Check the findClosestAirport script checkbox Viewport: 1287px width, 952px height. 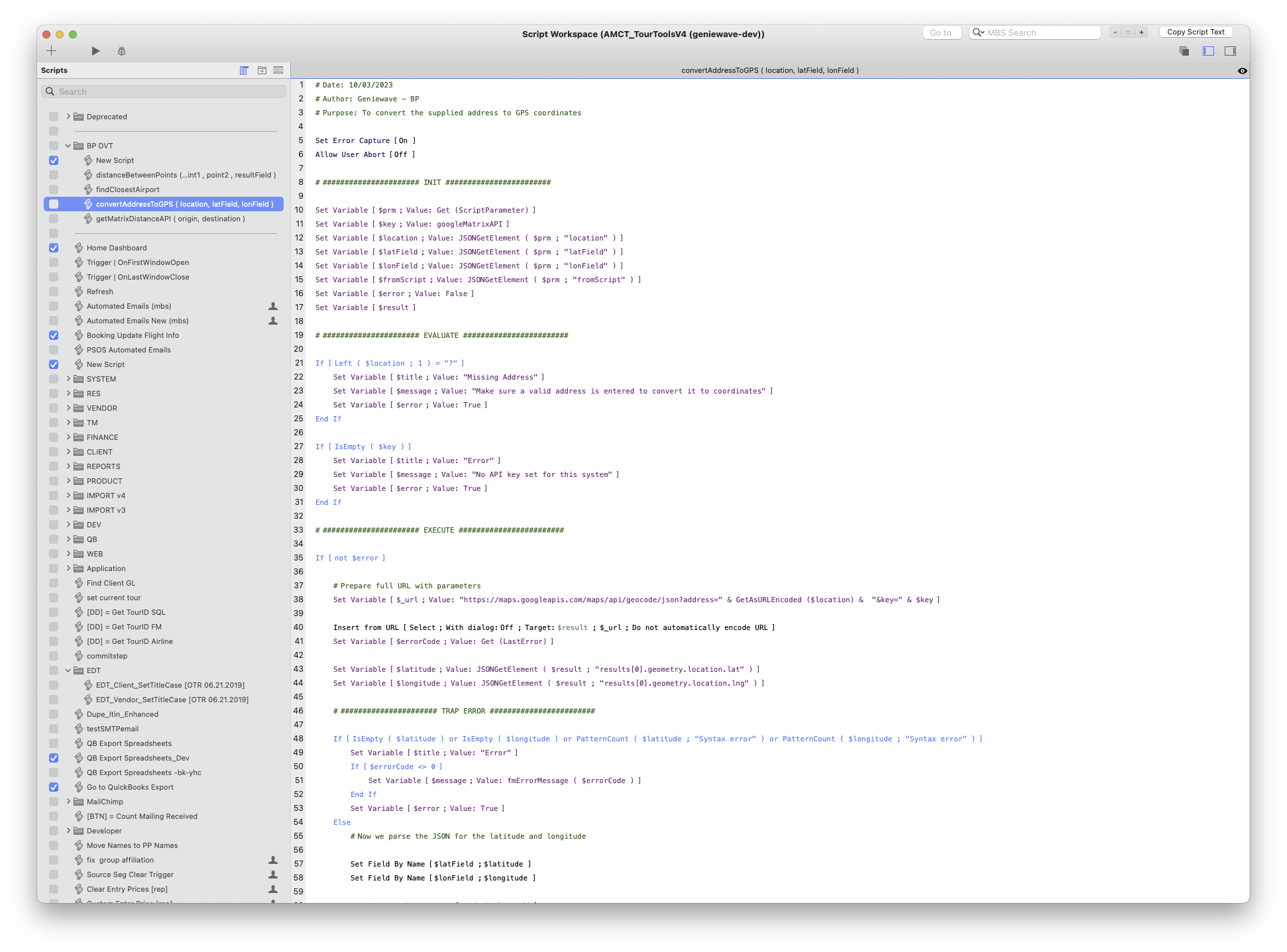point(54,189)
